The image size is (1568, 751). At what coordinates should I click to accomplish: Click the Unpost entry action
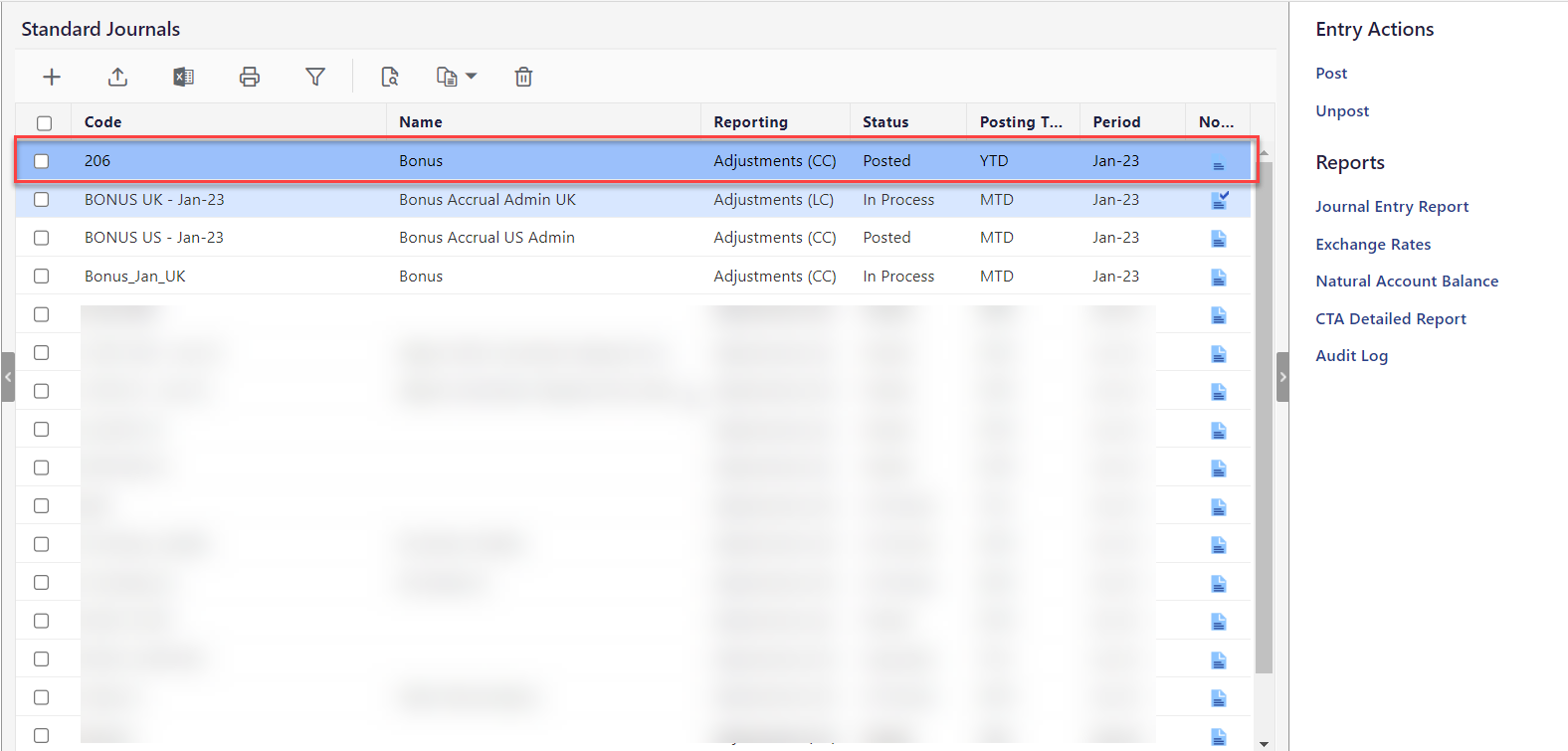tap(1342, 110)
